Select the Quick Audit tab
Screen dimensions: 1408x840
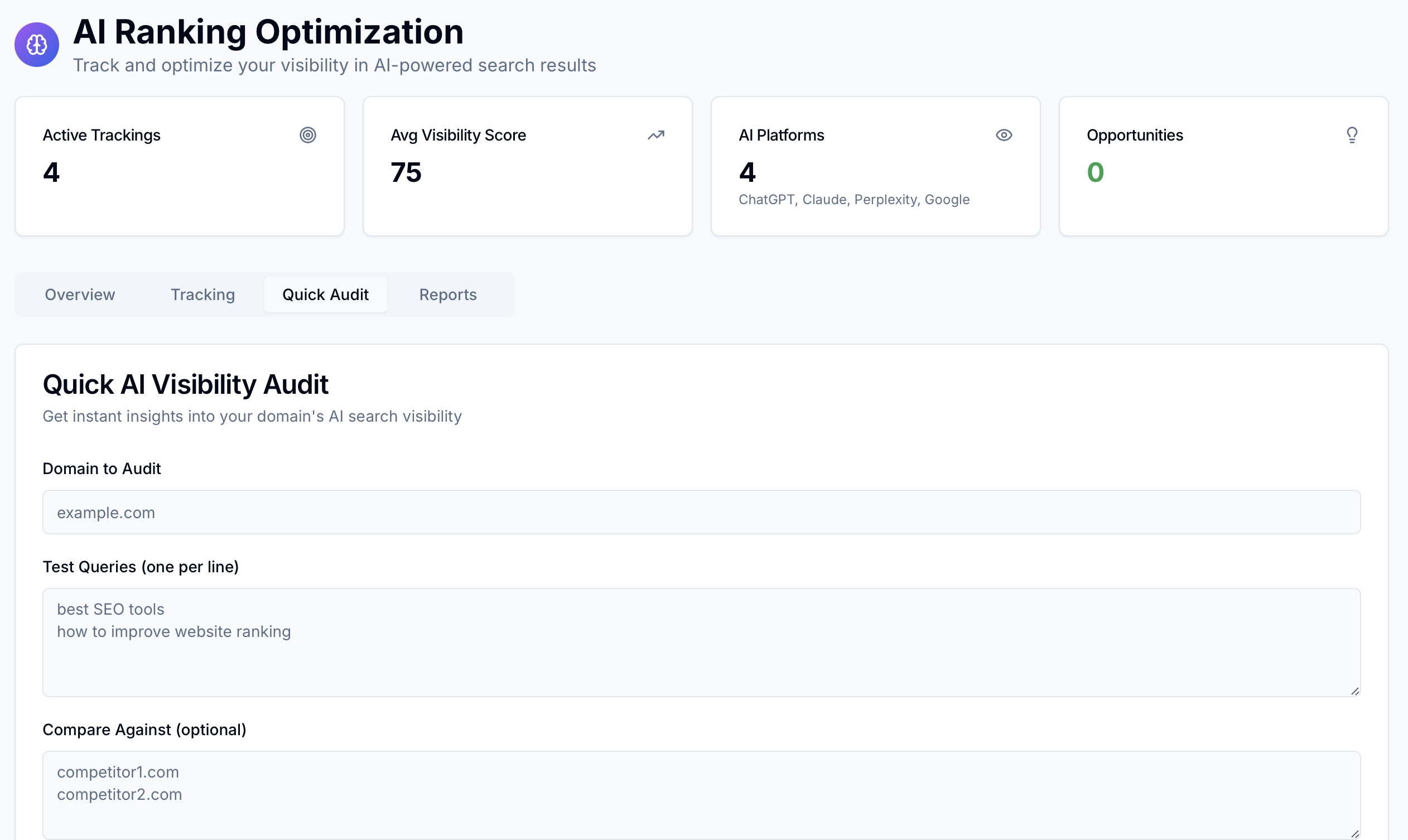326,295
